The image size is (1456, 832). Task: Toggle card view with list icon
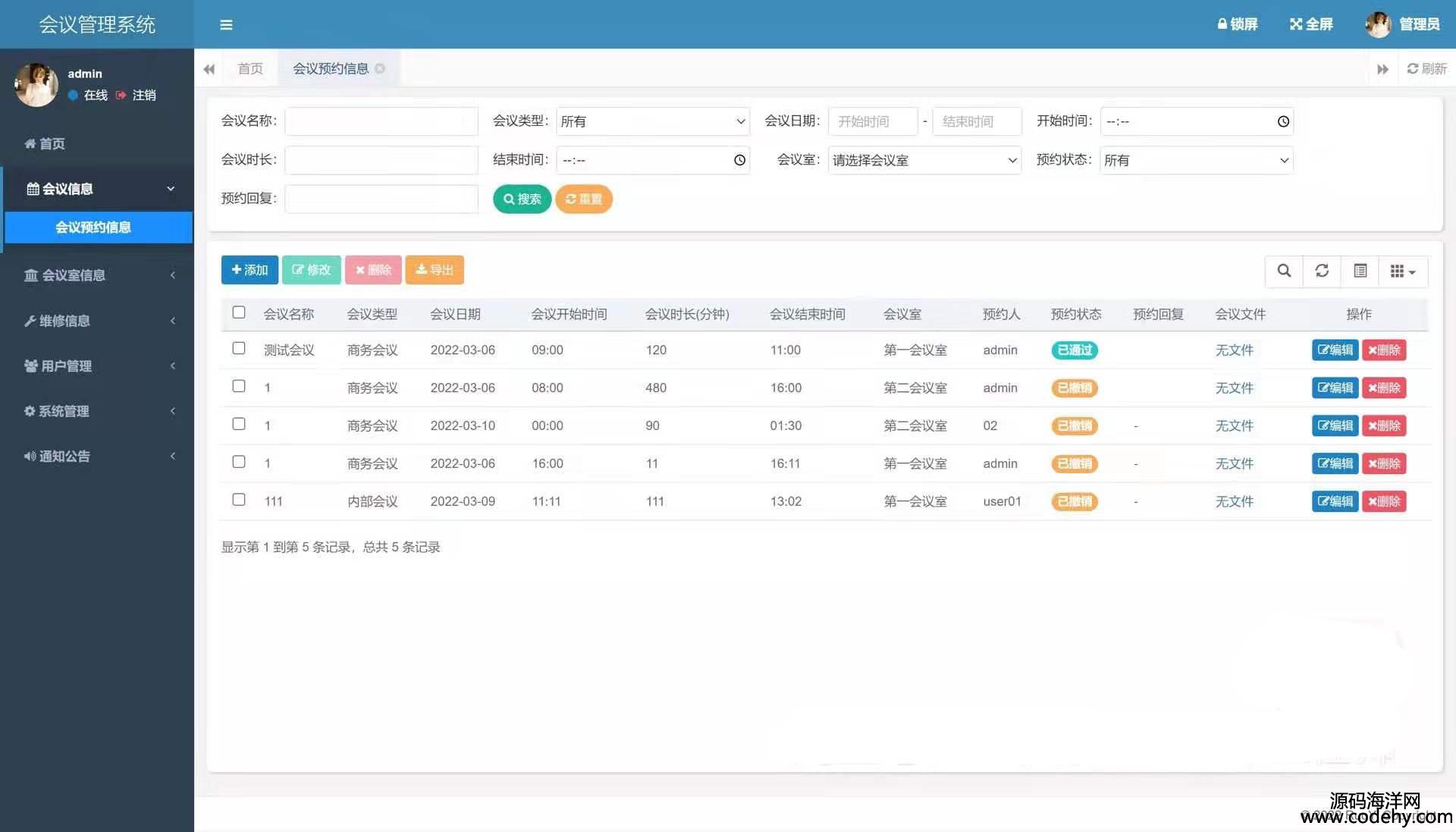[x=1360, y=271]
